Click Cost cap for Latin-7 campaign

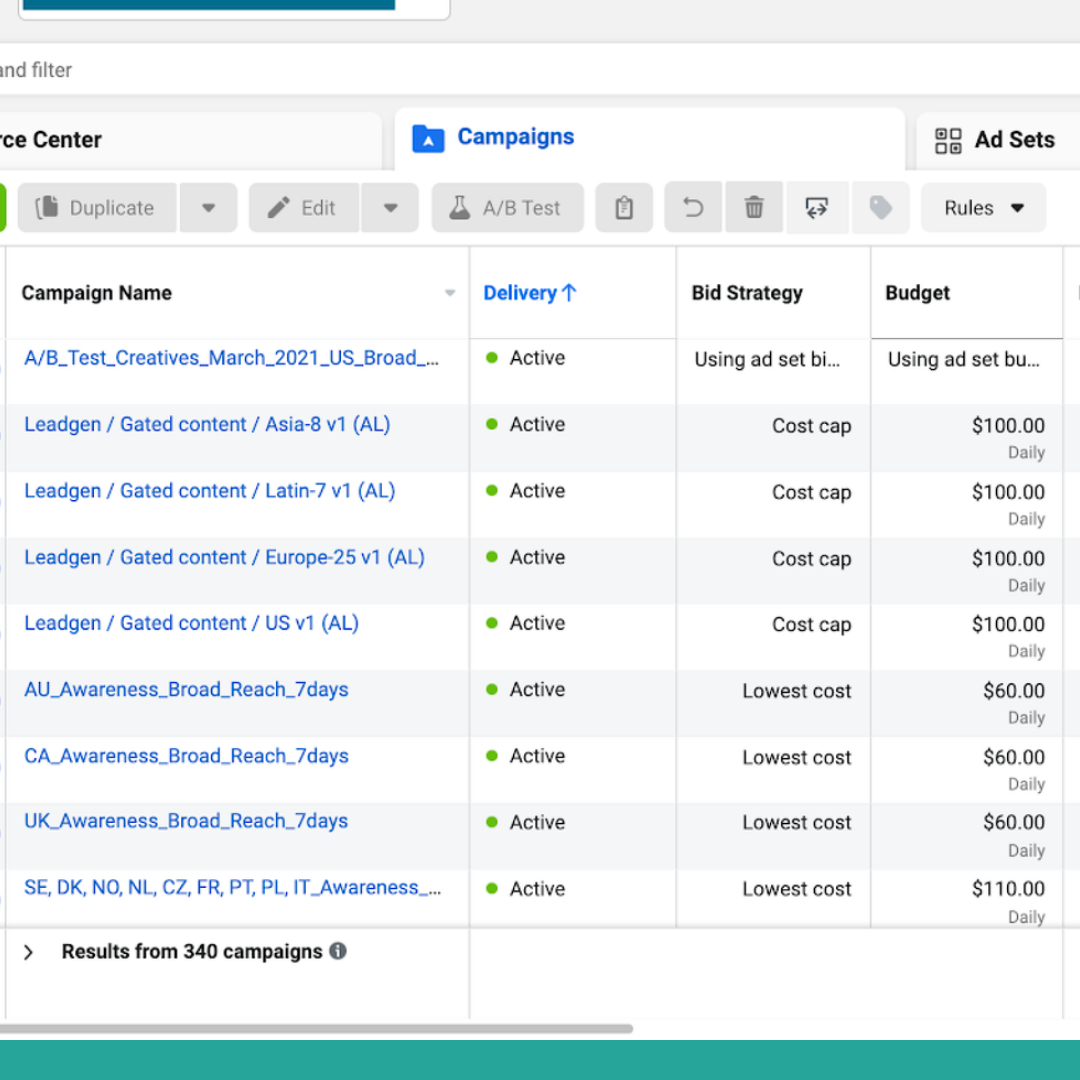tap(811, 493)
